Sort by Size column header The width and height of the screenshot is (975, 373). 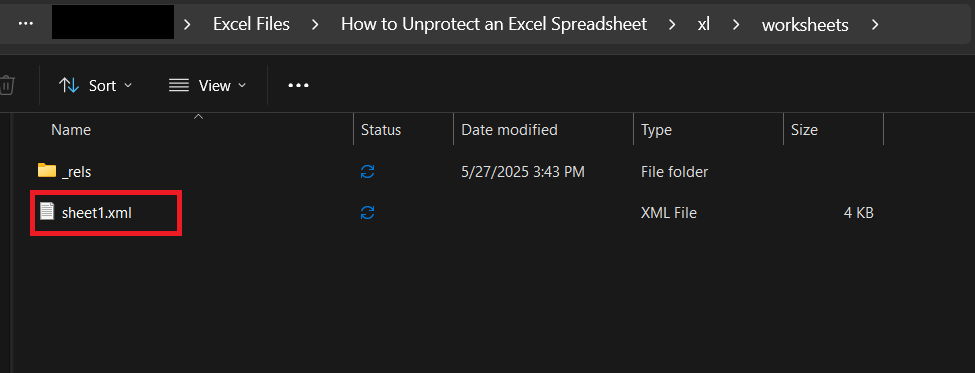tap(804, 129)
